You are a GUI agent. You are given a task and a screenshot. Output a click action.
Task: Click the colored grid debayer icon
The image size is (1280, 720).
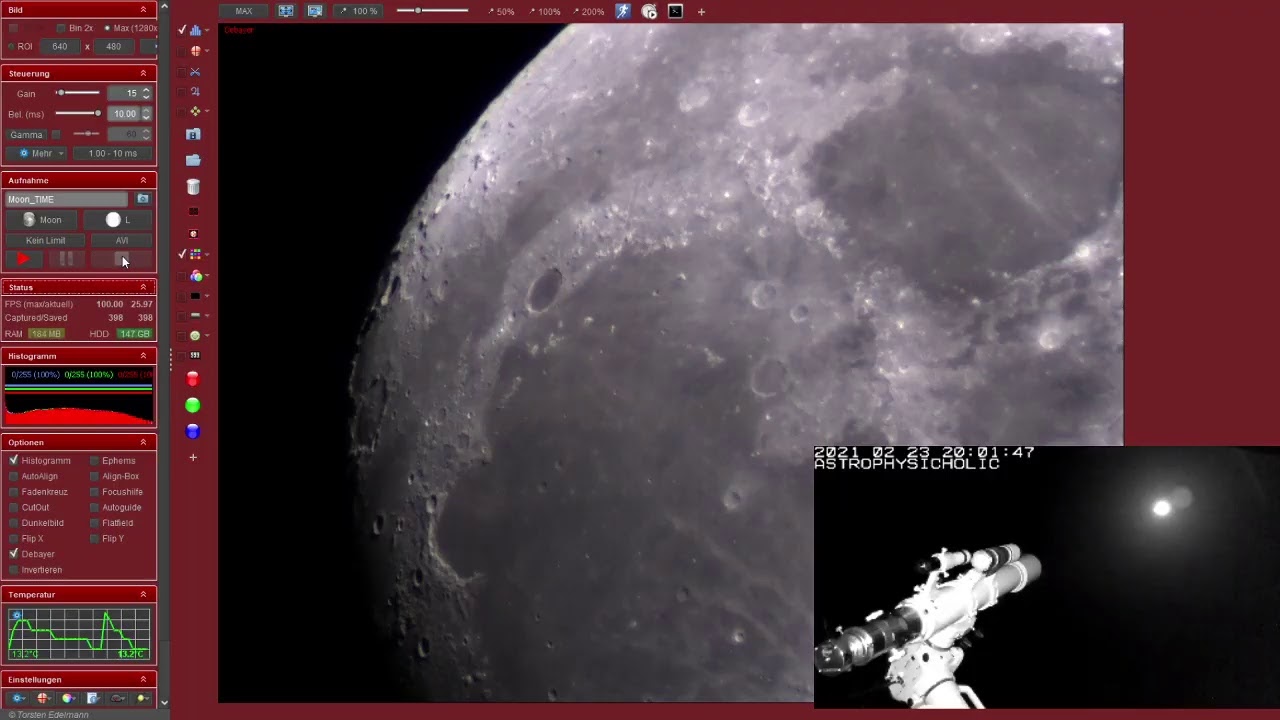(195, 255)
